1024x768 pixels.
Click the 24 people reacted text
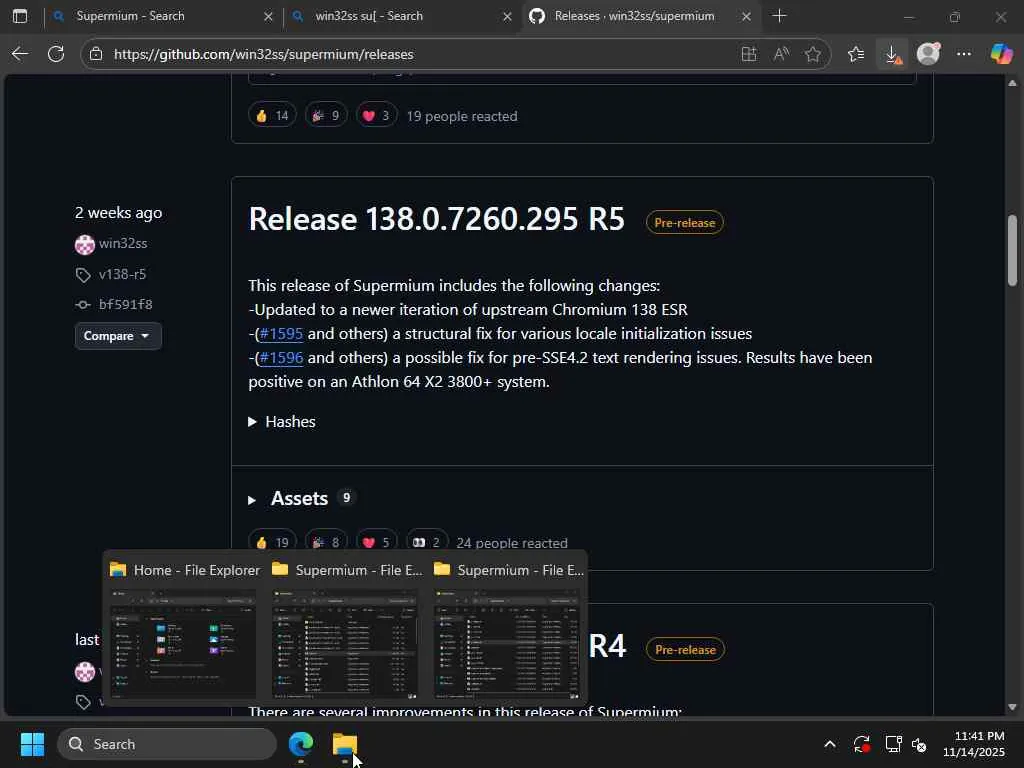point(512,543)
